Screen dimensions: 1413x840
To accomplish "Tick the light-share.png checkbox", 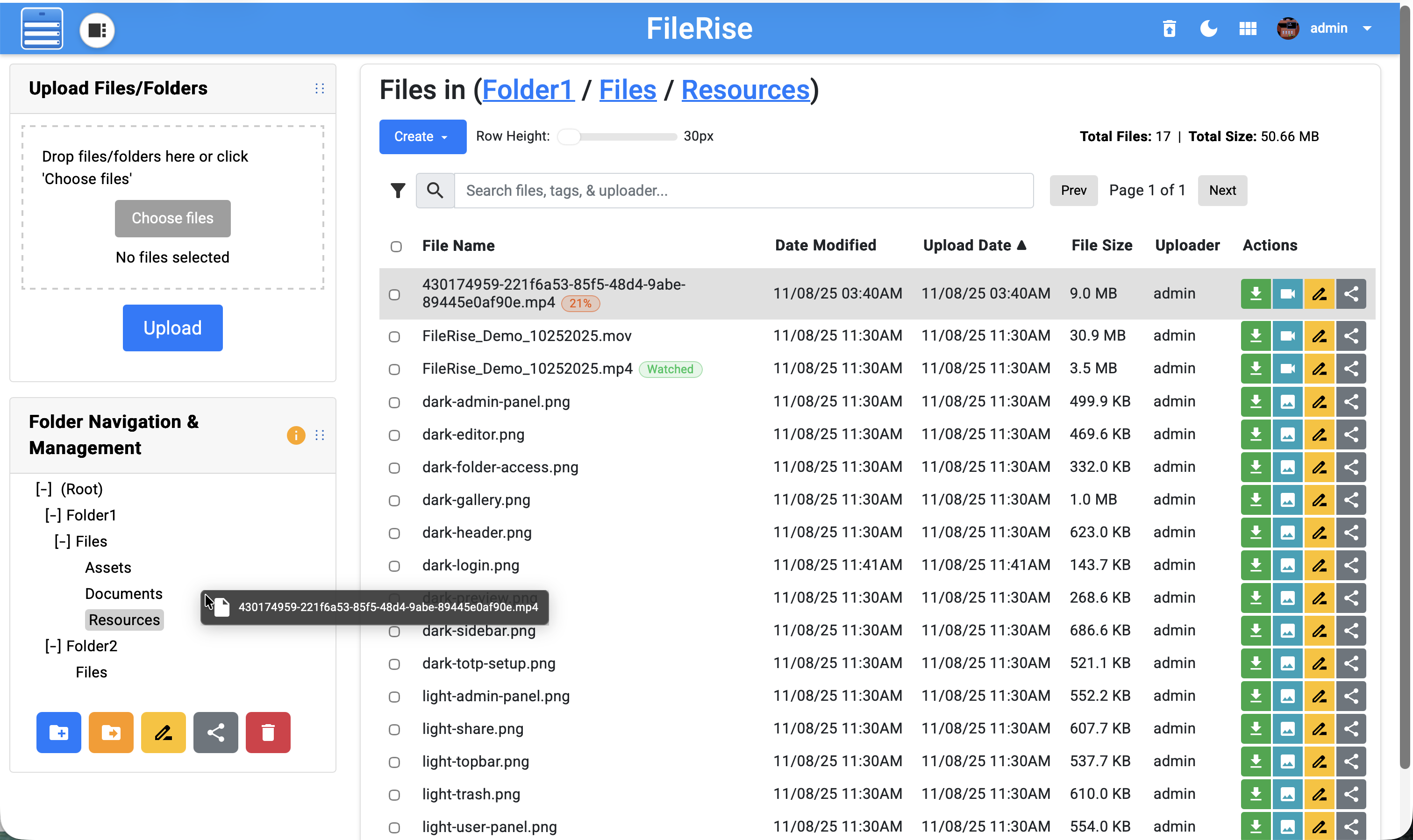I will (x=394, y=729).
